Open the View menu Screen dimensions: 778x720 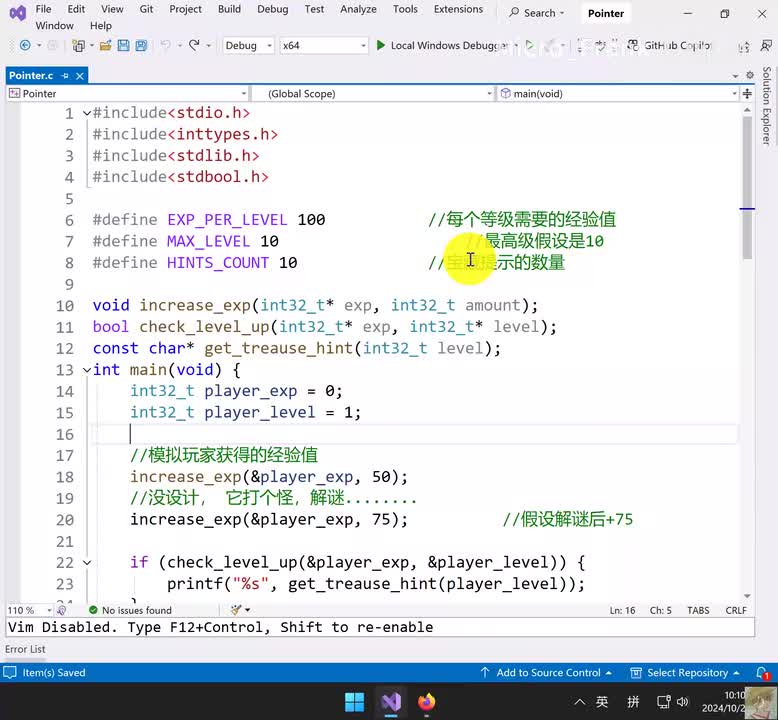click(112, 9)
